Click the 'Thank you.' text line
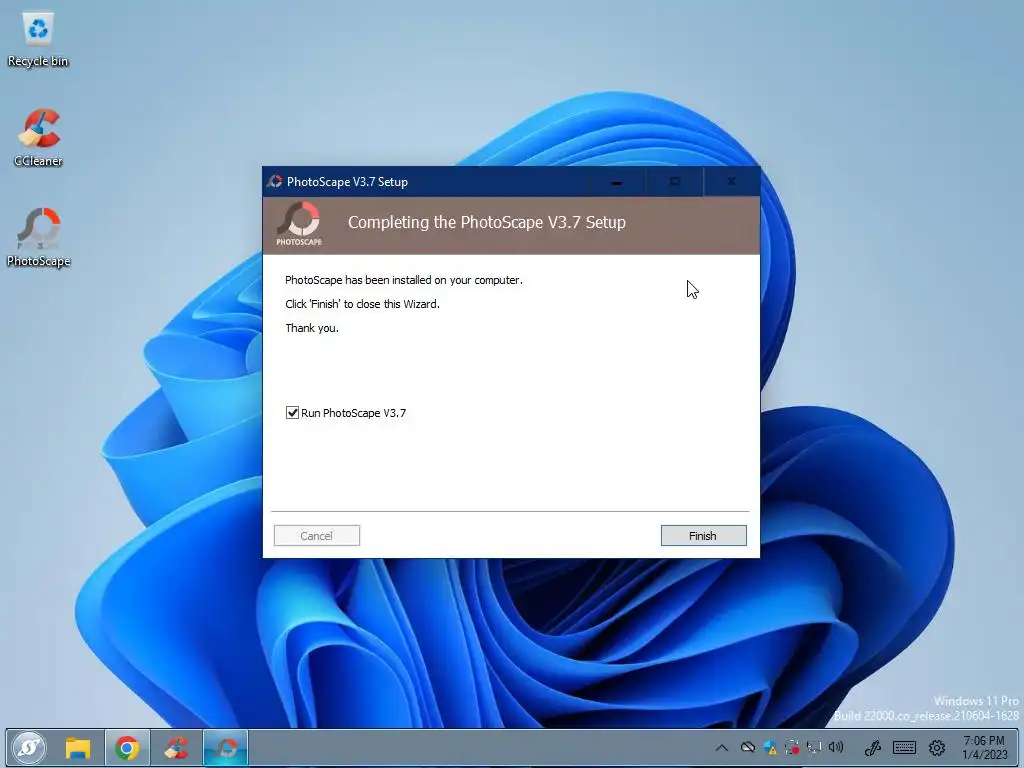 coord(312,328)
